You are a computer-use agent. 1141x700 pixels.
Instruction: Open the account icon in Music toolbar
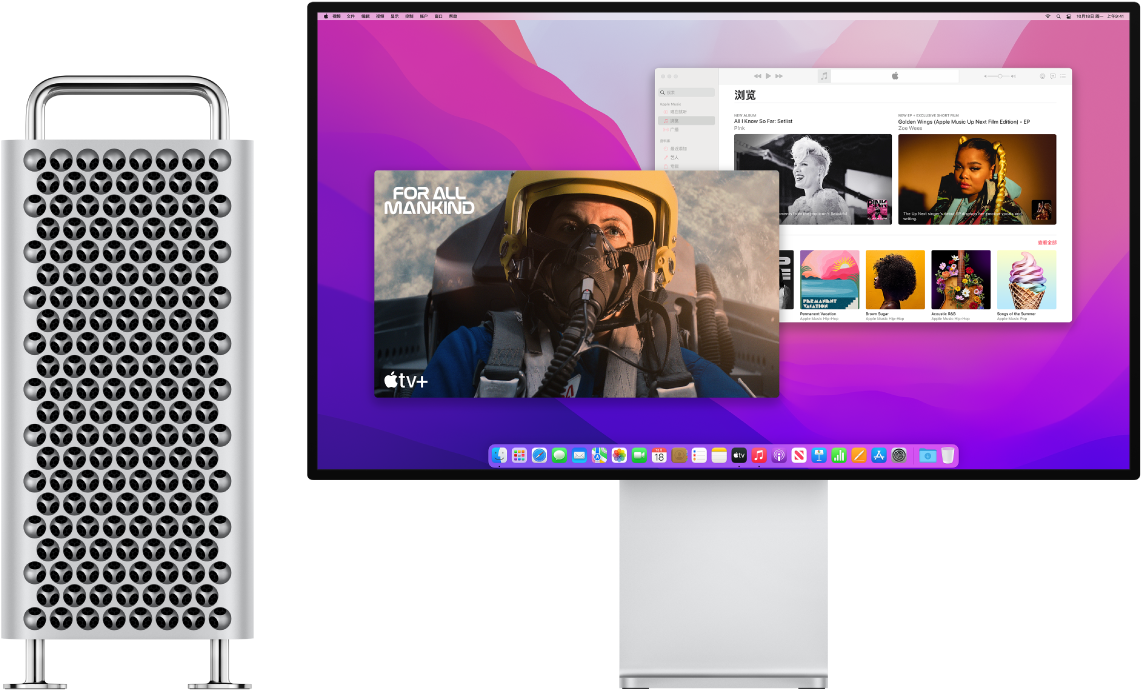tap(1042, 76)
